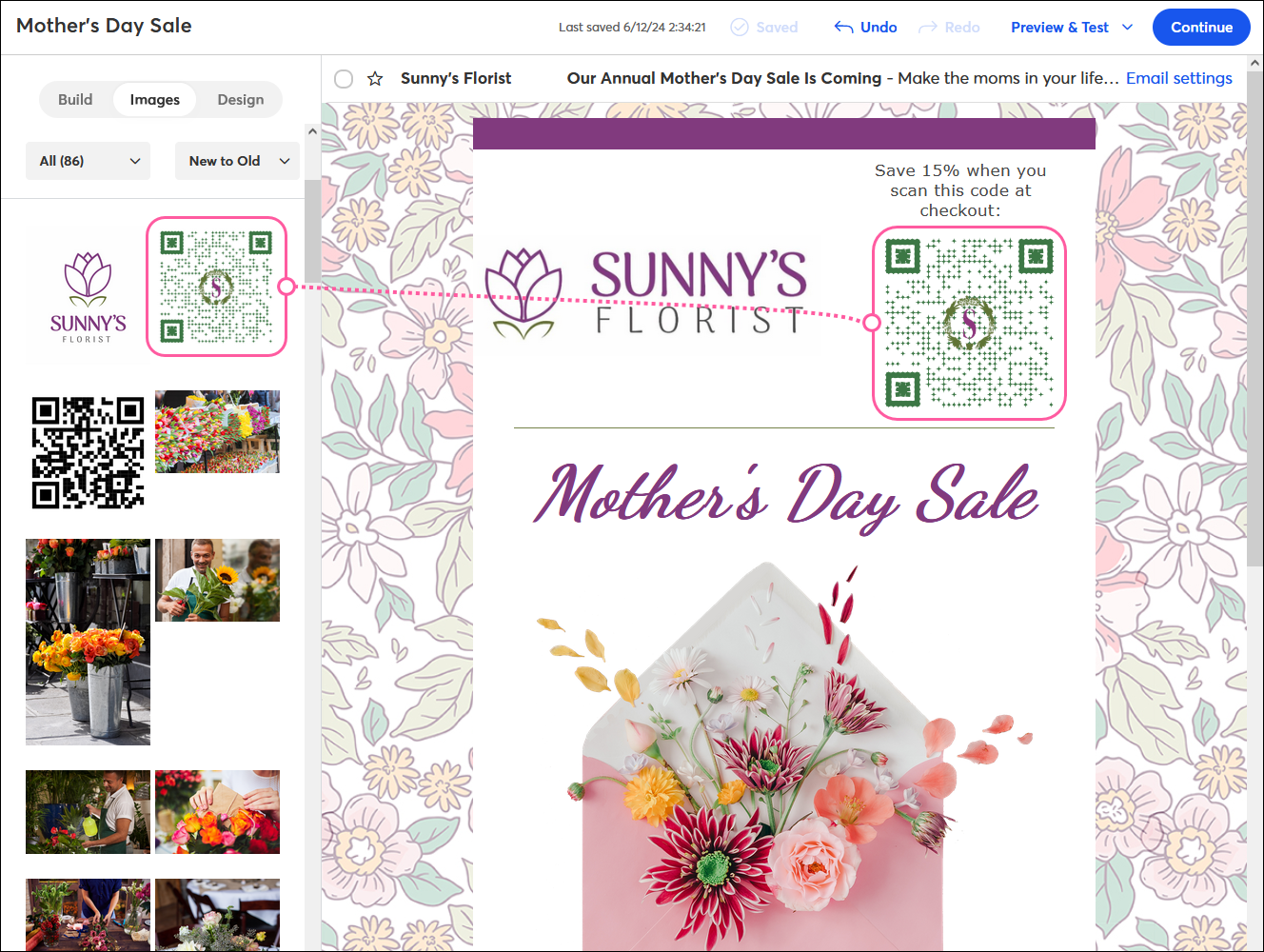Click the scroll-up arrow of image panel
The image size is (1264, 952).
click(312, 131)
